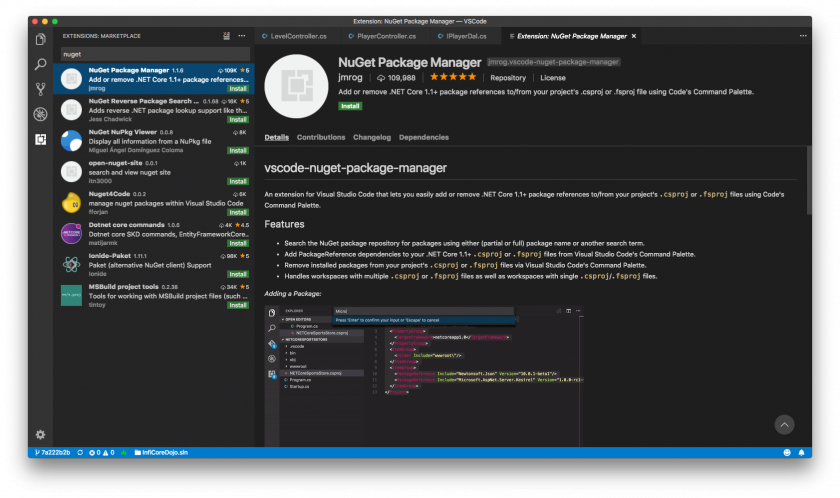Close the NuGet Package Manager extension tab
The width and height of the screenshot is (840, 498).
634,36
